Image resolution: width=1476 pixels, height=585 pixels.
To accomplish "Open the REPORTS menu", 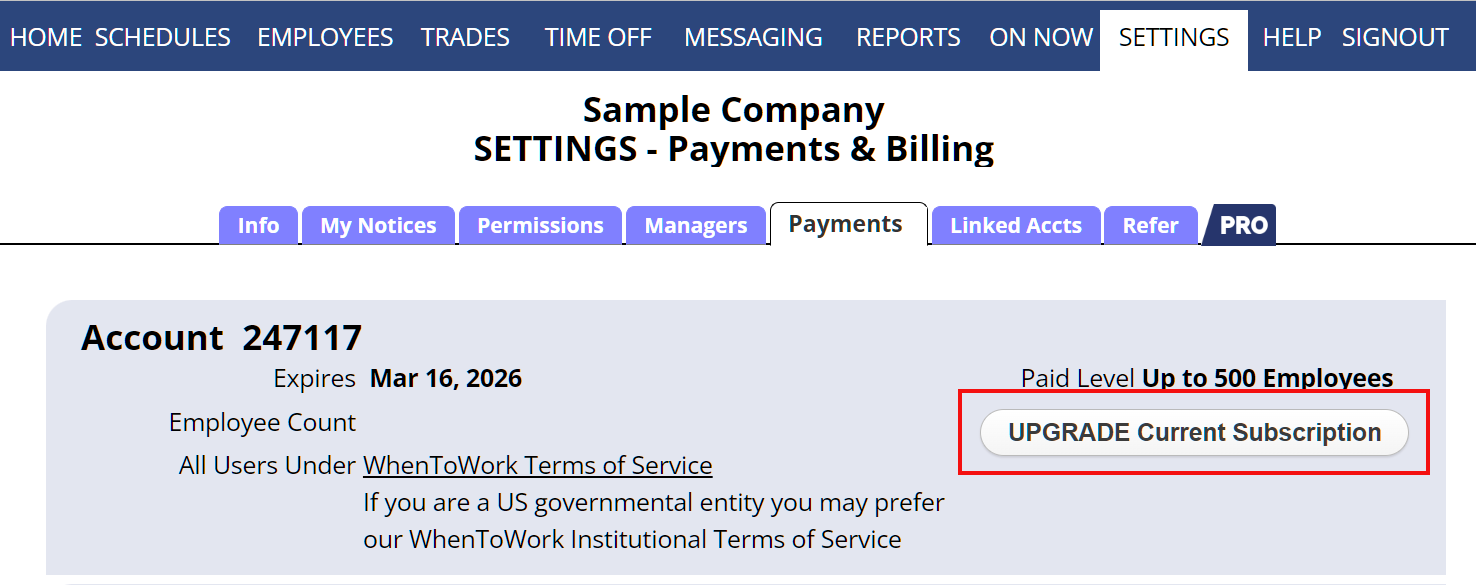I will (x=908, y=38).
